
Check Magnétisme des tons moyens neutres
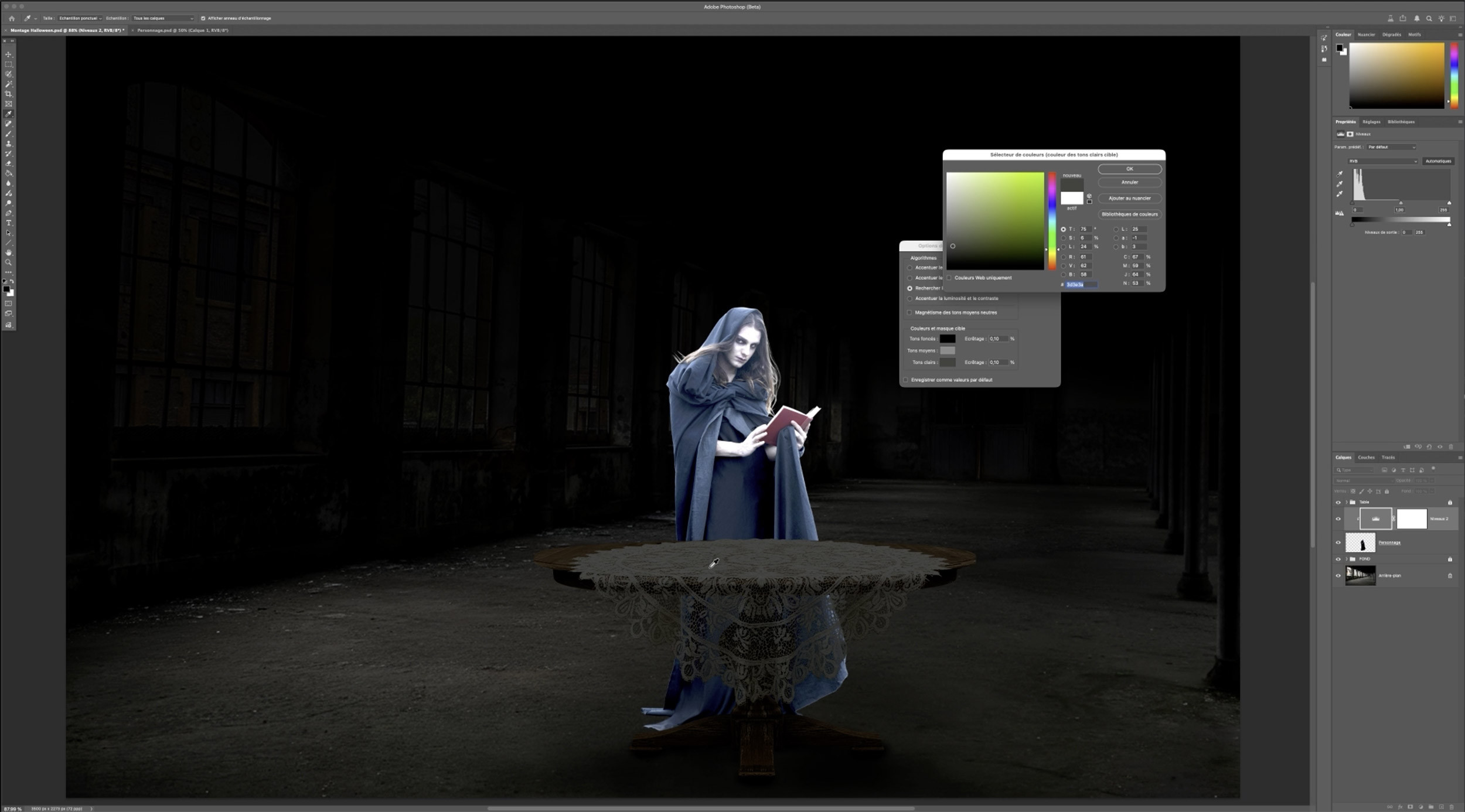tap(910, 312)
